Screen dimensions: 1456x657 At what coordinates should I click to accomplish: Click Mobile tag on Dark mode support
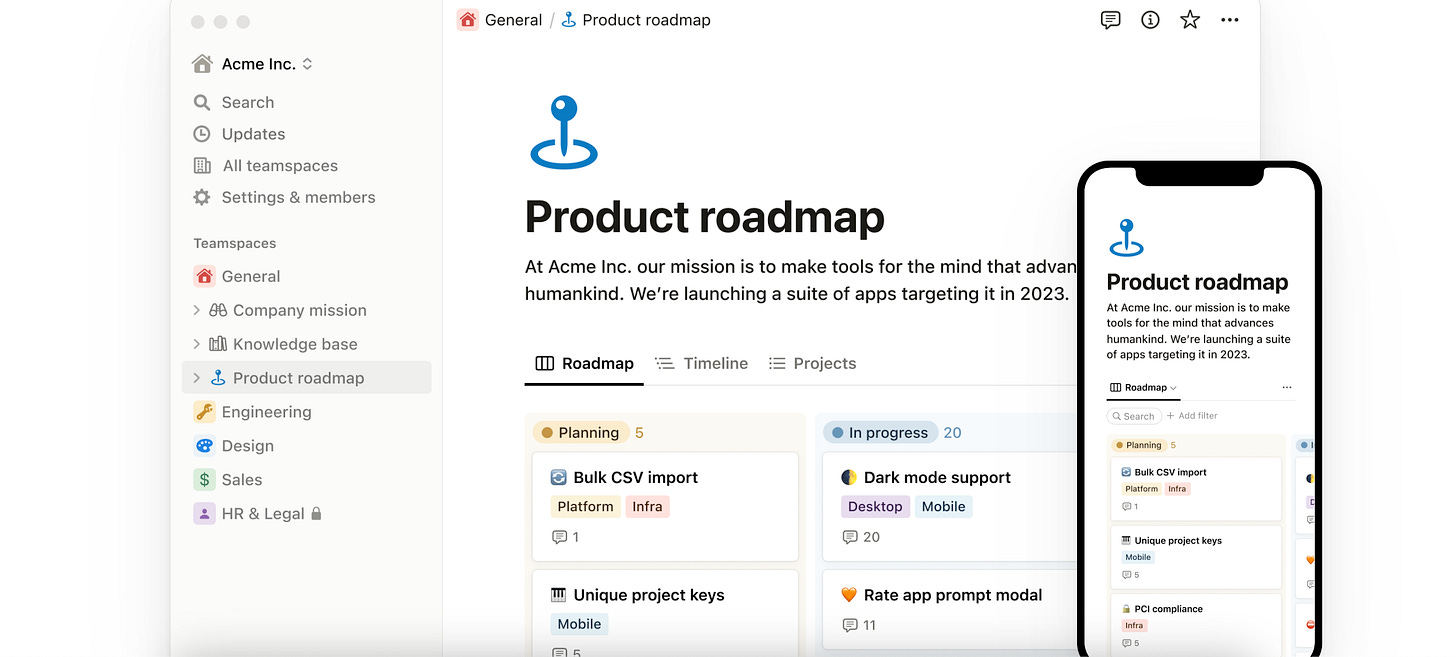(x=943, y=507)
